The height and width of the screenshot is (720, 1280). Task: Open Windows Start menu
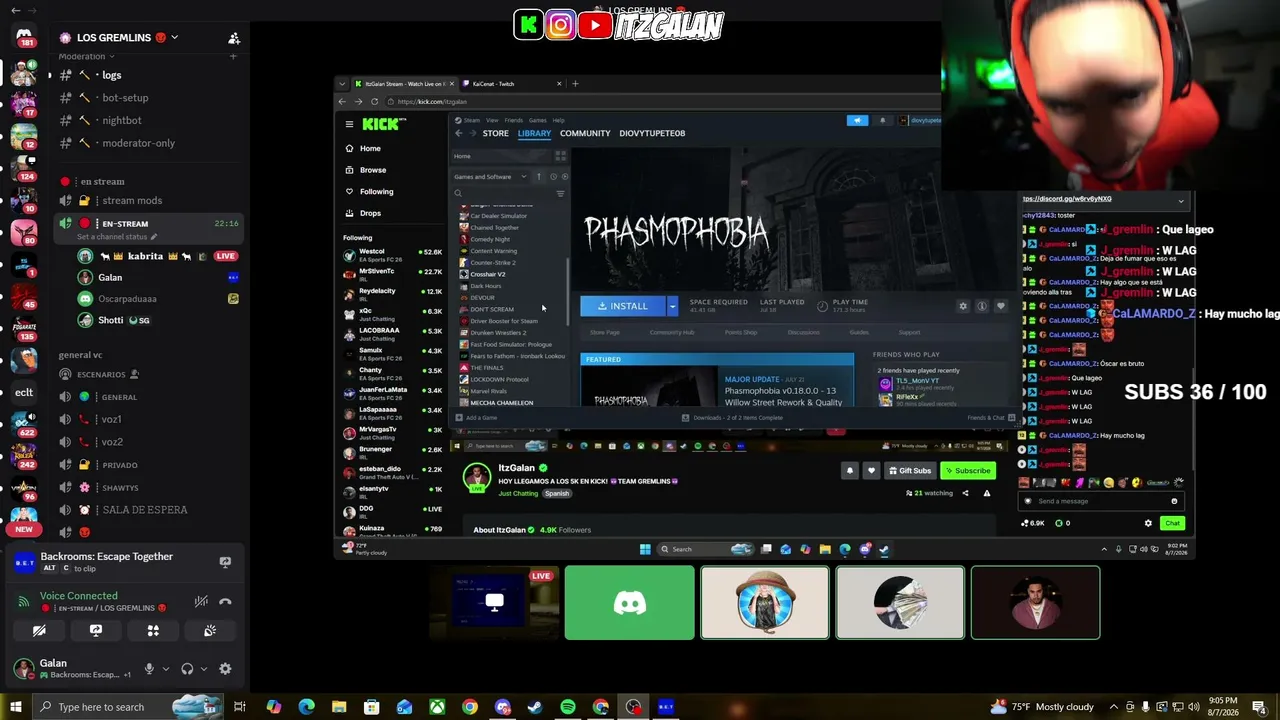(16, 707)
